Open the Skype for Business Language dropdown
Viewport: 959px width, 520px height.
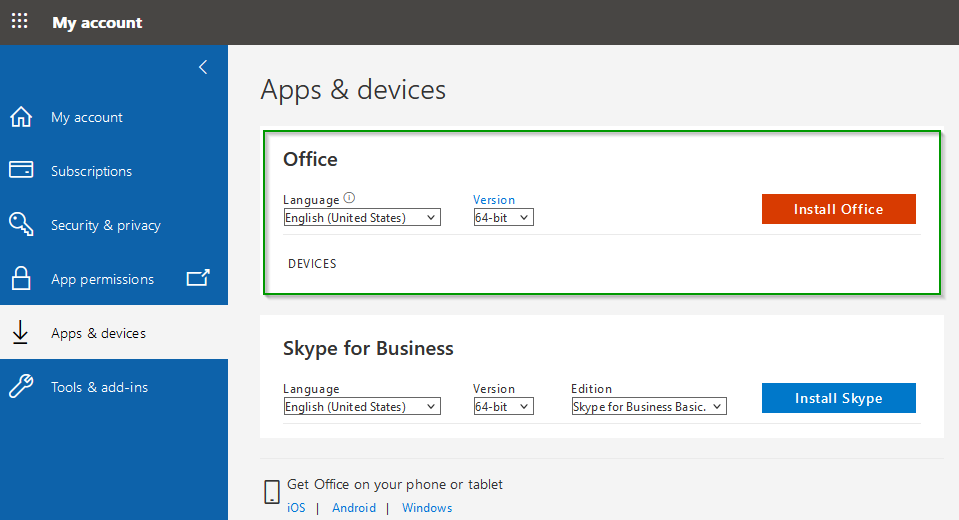[x=362, y=407]
